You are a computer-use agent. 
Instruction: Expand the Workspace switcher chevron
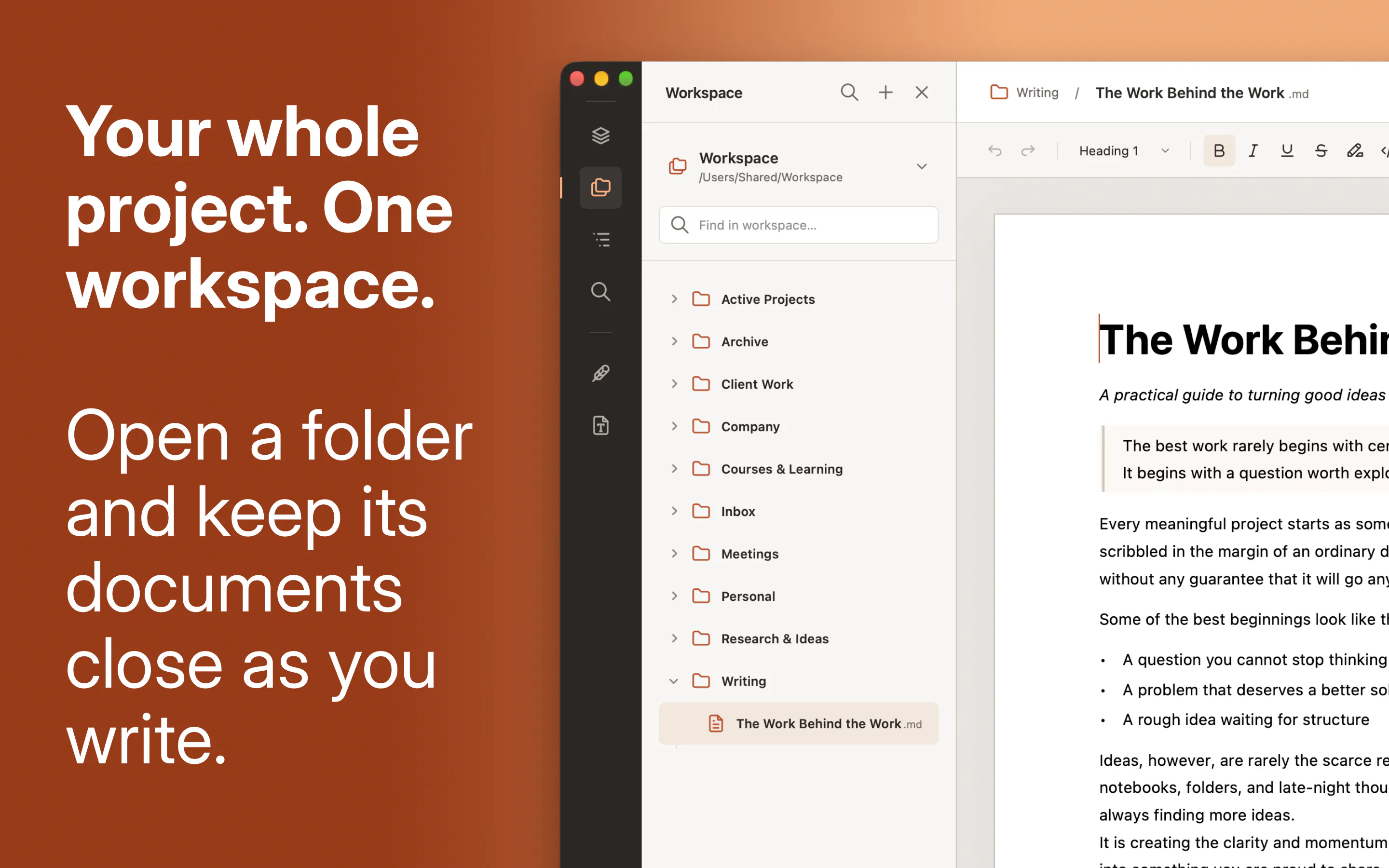pyautogui.click(x=921, y=166)
